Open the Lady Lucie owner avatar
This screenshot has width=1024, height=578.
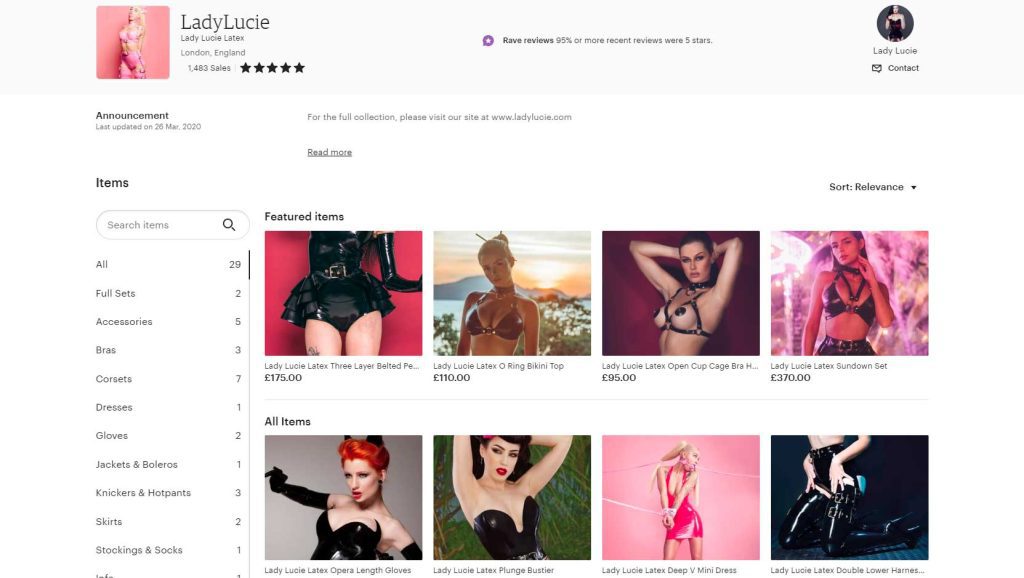pyautogui.click(x=895, y=24)
